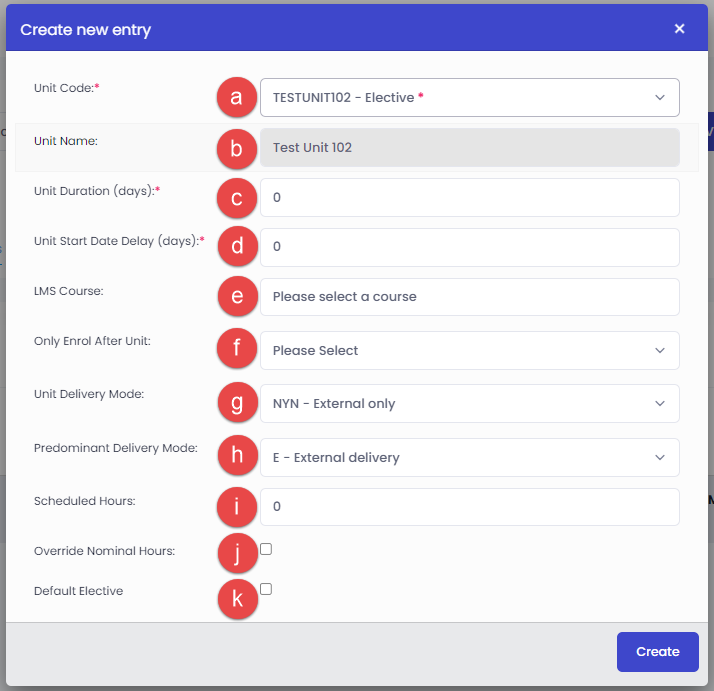Click the LMS Course selection field
Image resolution: width=714 pixels, height=691 pixels.
click(x=469, y=297)
